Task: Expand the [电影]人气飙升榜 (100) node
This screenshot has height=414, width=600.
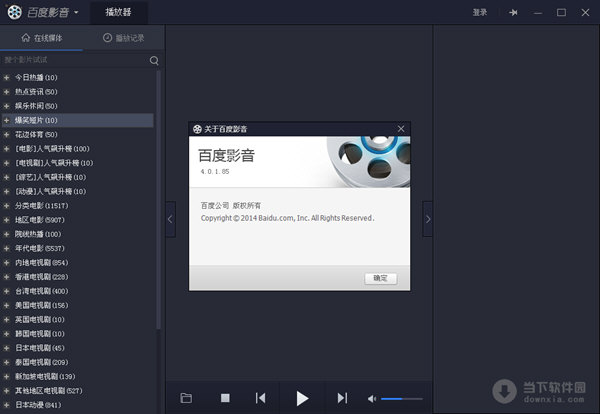Action: (x=7, y=149)
